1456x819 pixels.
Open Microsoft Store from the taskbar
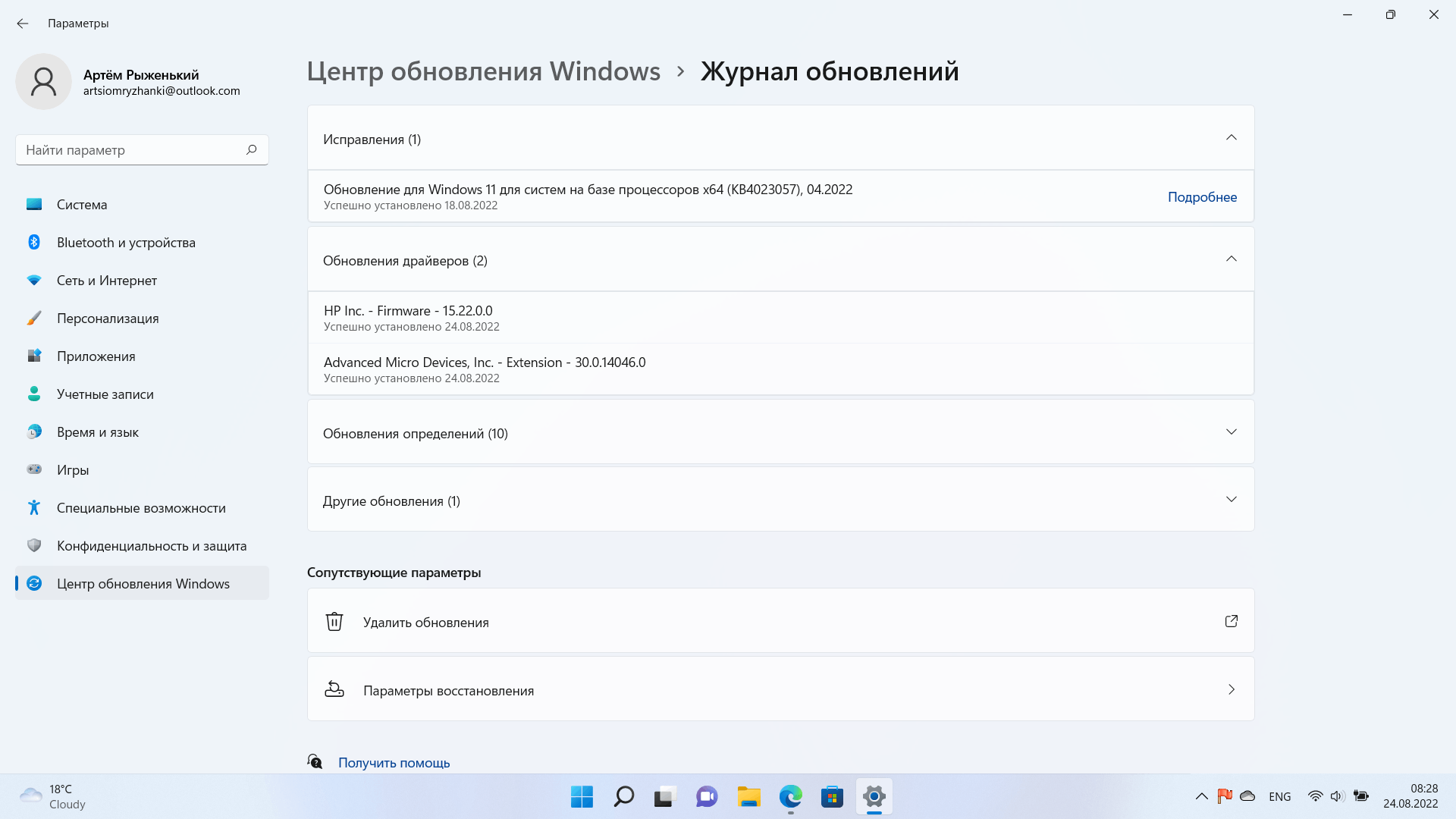832,796
